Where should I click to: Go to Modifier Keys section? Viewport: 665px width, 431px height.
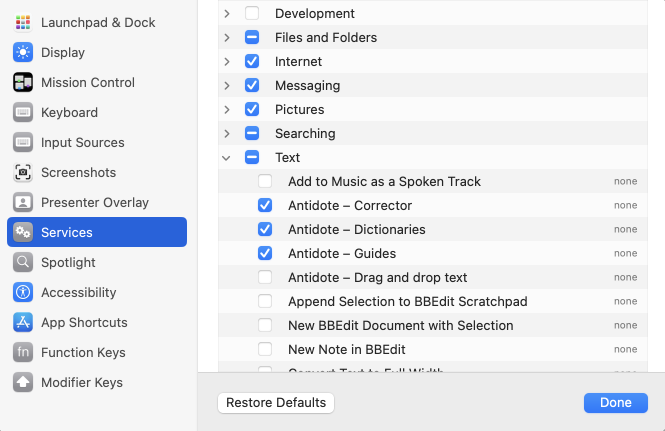(82, 382)
